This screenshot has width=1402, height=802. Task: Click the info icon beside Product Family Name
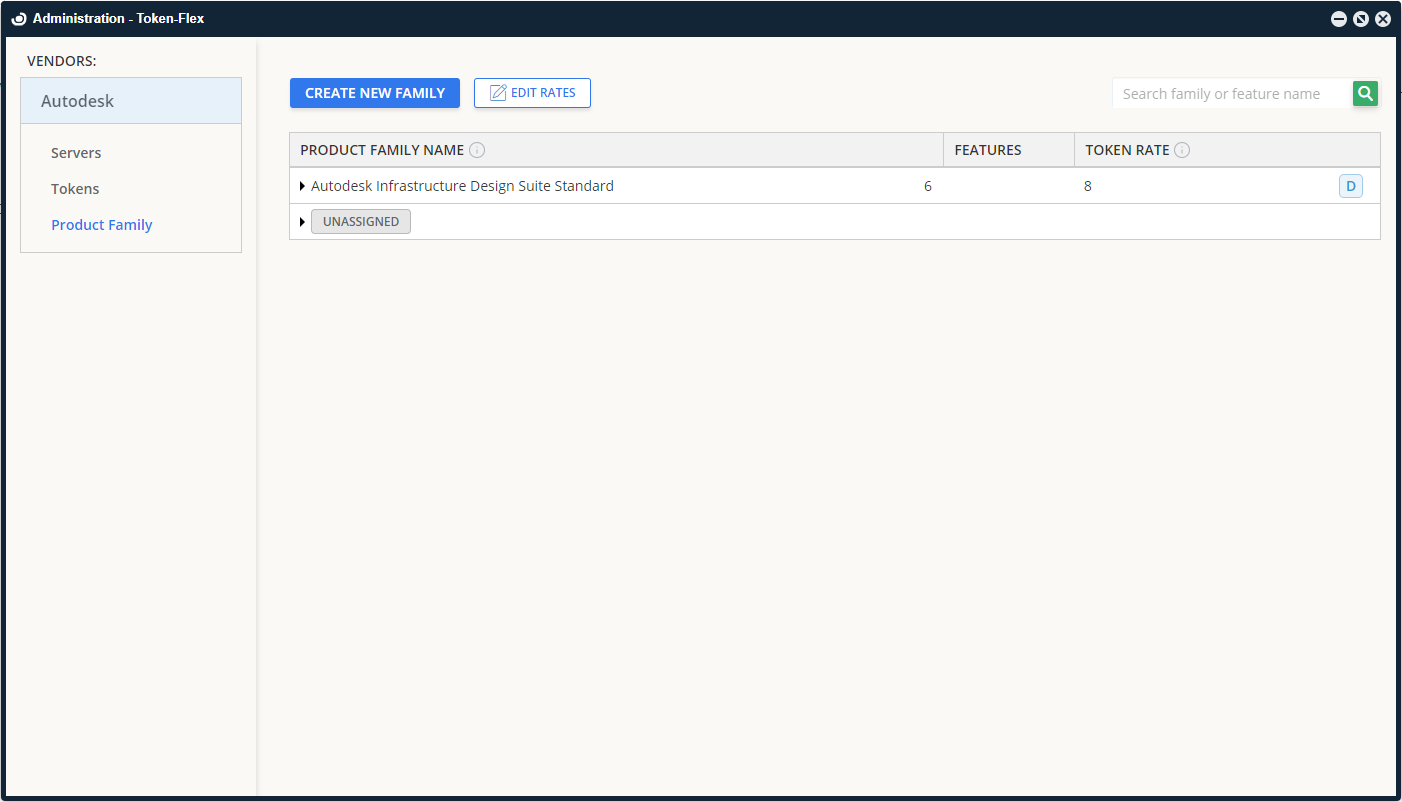477,149
